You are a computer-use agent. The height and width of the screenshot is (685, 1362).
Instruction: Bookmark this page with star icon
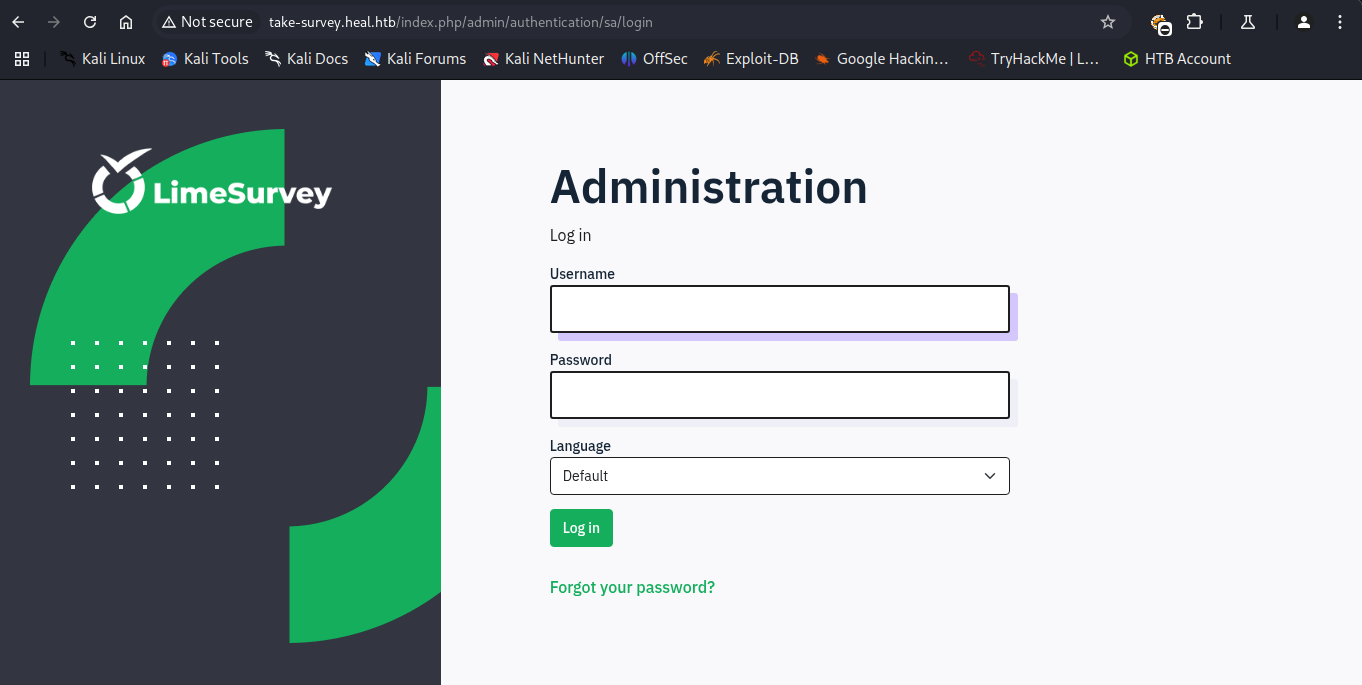[1107, 22]
